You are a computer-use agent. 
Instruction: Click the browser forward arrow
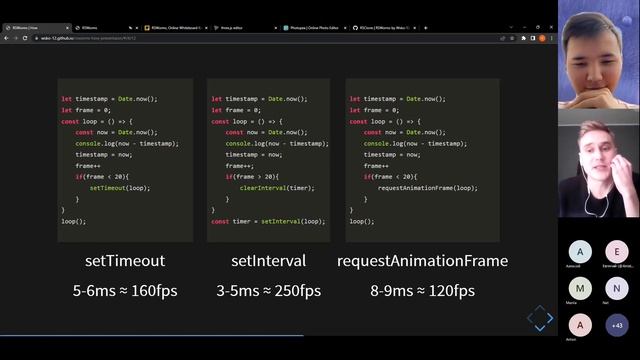(16, 38)
